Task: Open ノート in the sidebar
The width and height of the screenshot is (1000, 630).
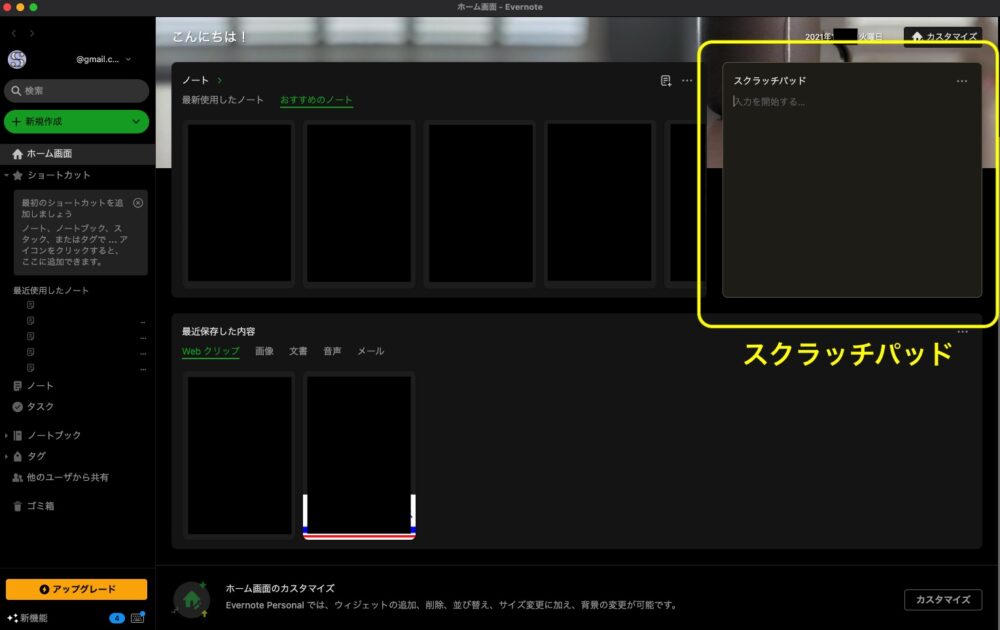Action: point(40,386)
